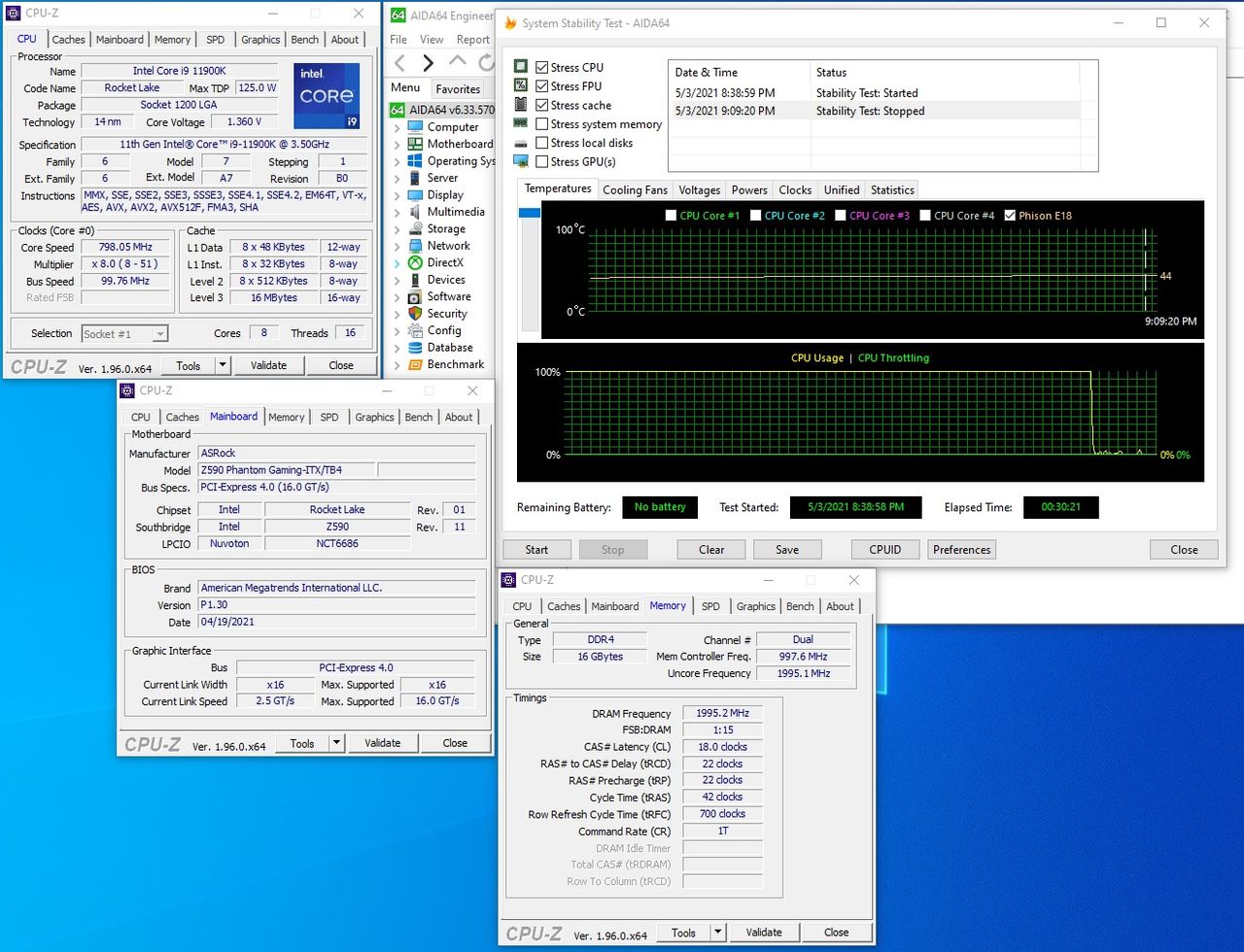This screenshot has height=952, width=1244.
Task: Uncheck the Stress CPU checkbox
Action: 541,68
